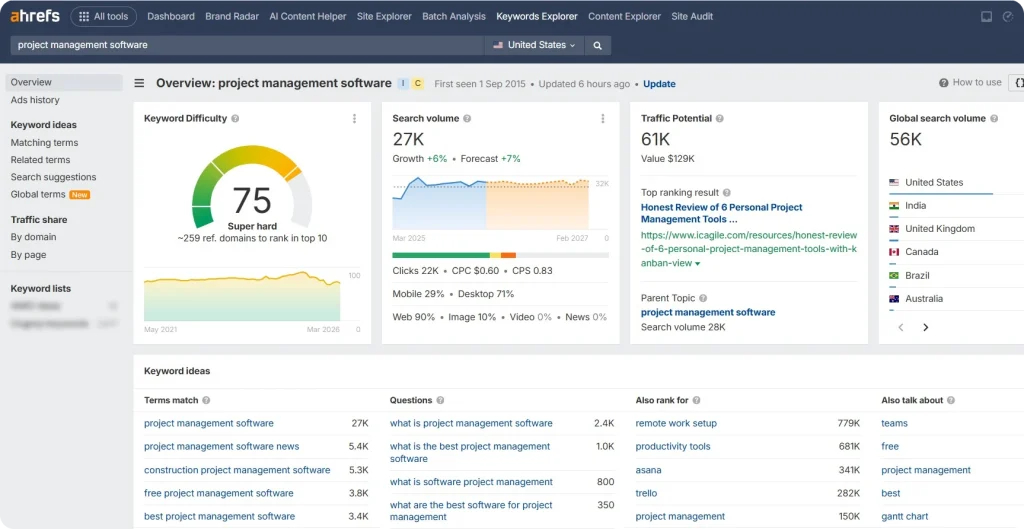
Task: Open Brand Radar in top navigation
Action: pos(232,16)
